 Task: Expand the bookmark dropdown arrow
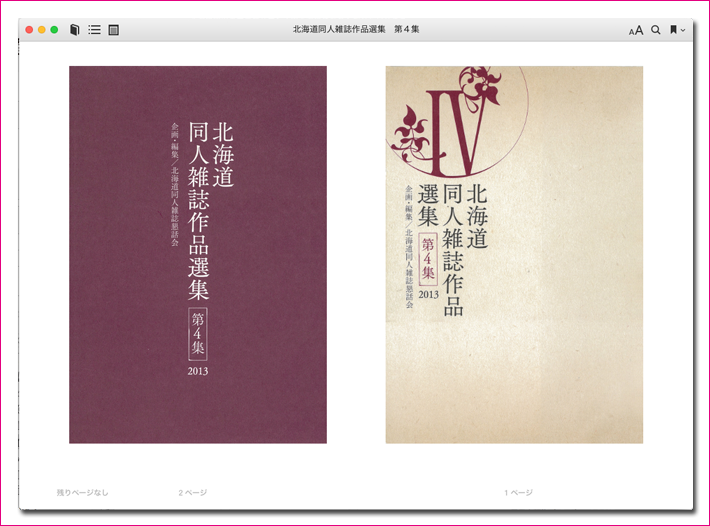pyautogui.click(x=683, y=30)
